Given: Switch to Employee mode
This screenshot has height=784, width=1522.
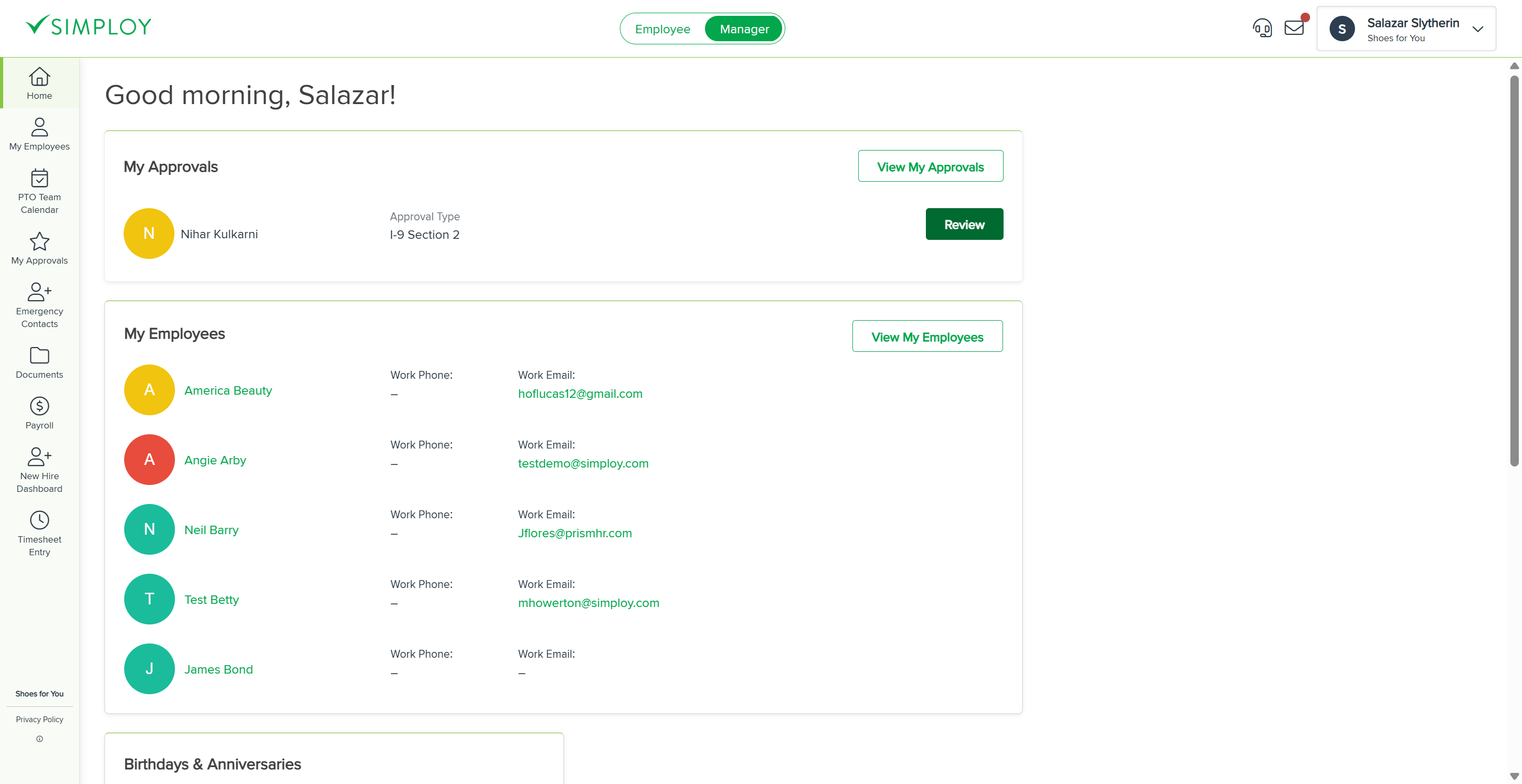Looking at the screenshot, I should (x=662, y=29).
